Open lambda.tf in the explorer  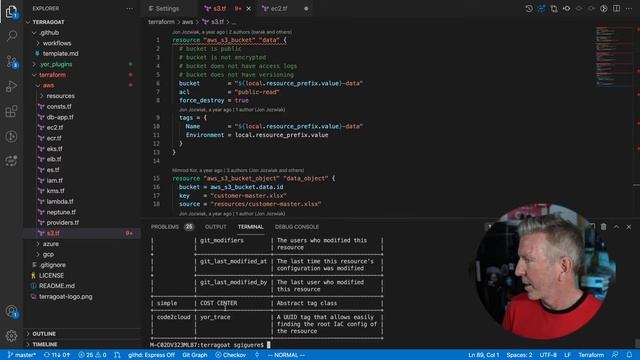point(82,202)
